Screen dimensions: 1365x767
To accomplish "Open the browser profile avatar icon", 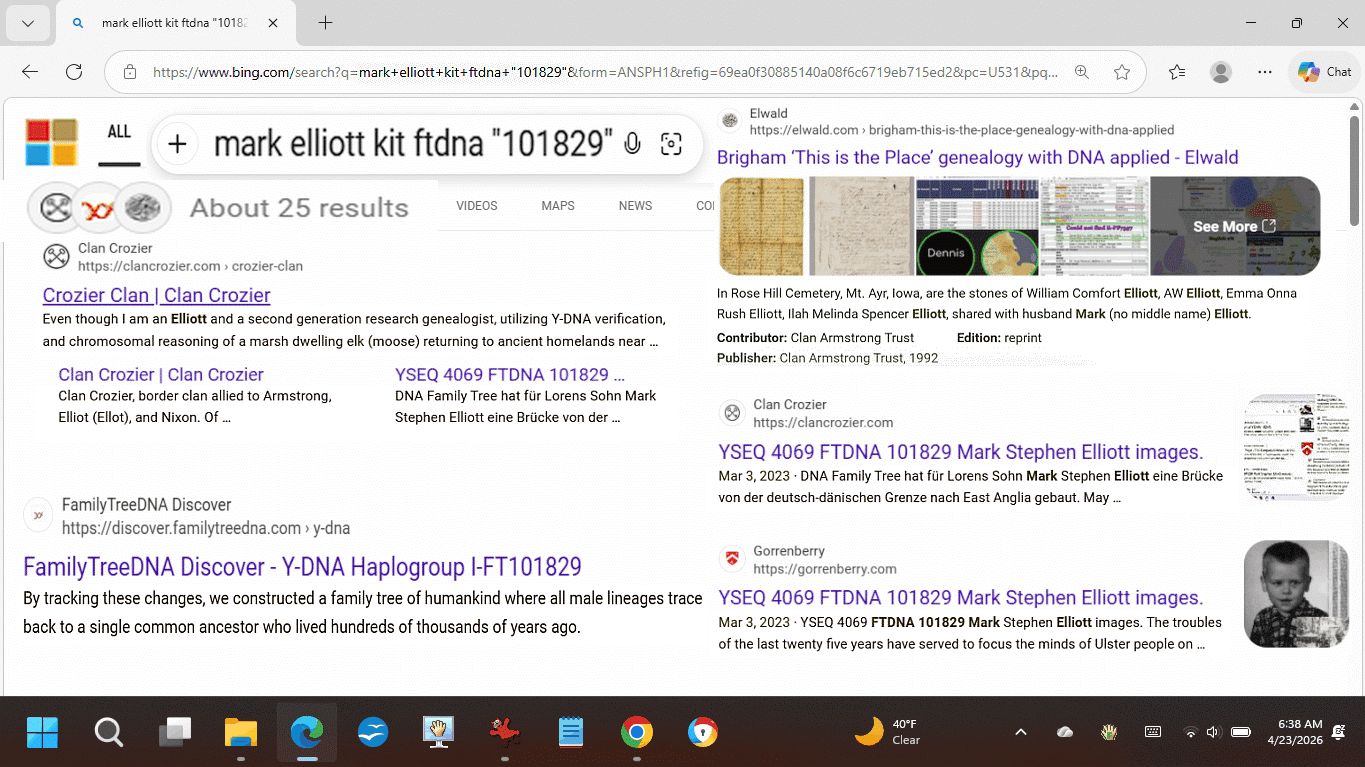I will [1221, 72].
